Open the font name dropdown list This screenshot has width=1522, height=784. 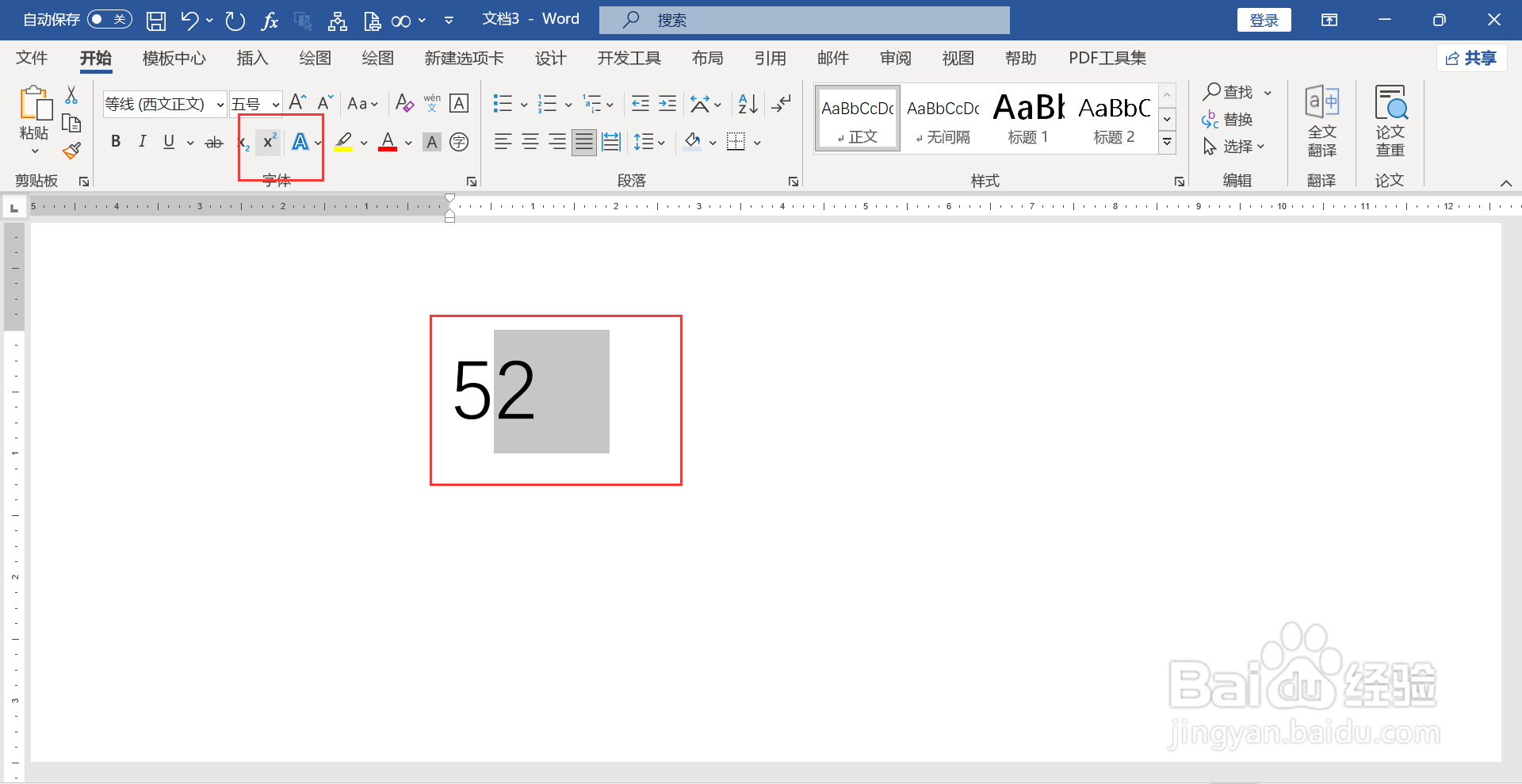[x=220, y=103]
